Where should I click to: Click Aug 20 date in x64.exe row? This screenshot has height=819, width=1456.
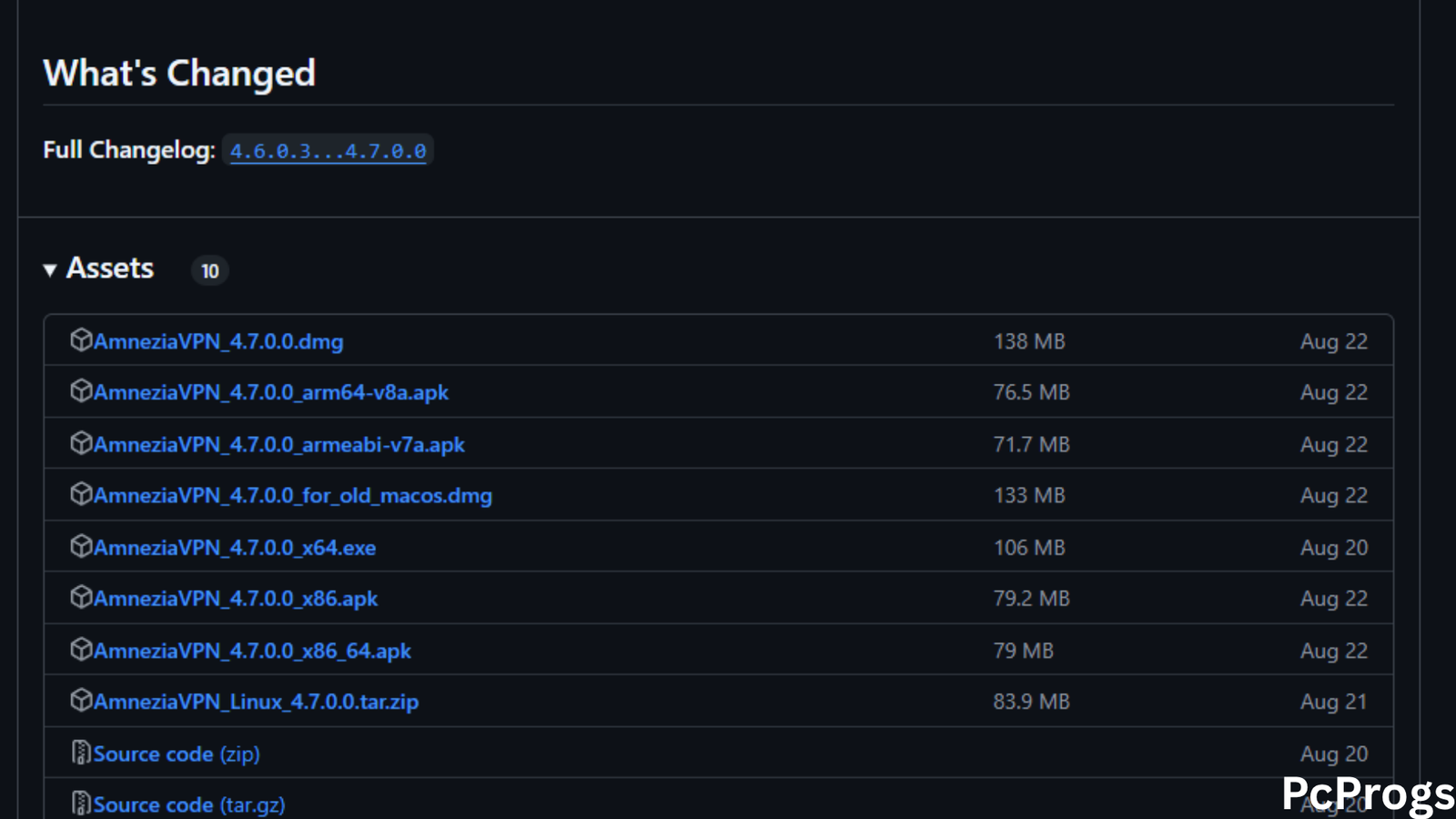pos(1334,547)
